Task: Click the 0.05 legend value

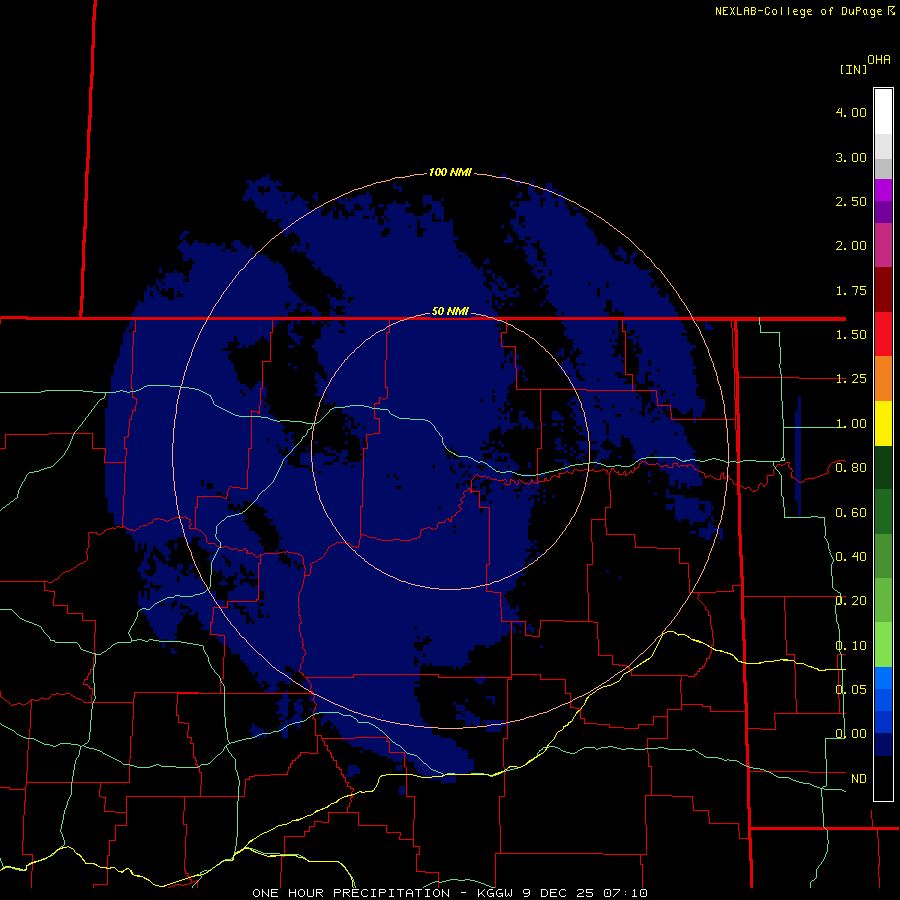Action: point(851,689)
